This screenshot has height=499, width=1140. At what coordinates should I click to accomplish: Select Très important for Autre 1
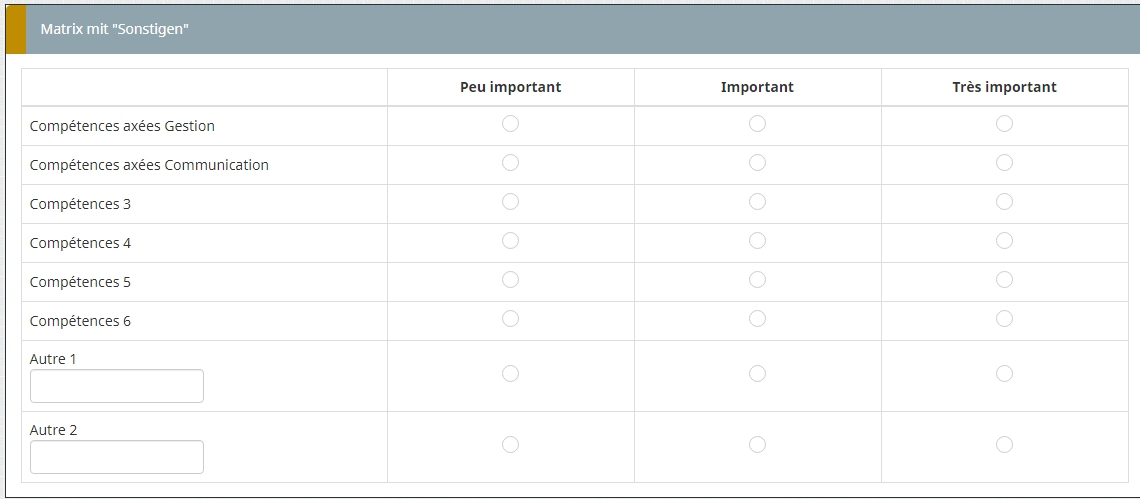[x=1004, y=374]
